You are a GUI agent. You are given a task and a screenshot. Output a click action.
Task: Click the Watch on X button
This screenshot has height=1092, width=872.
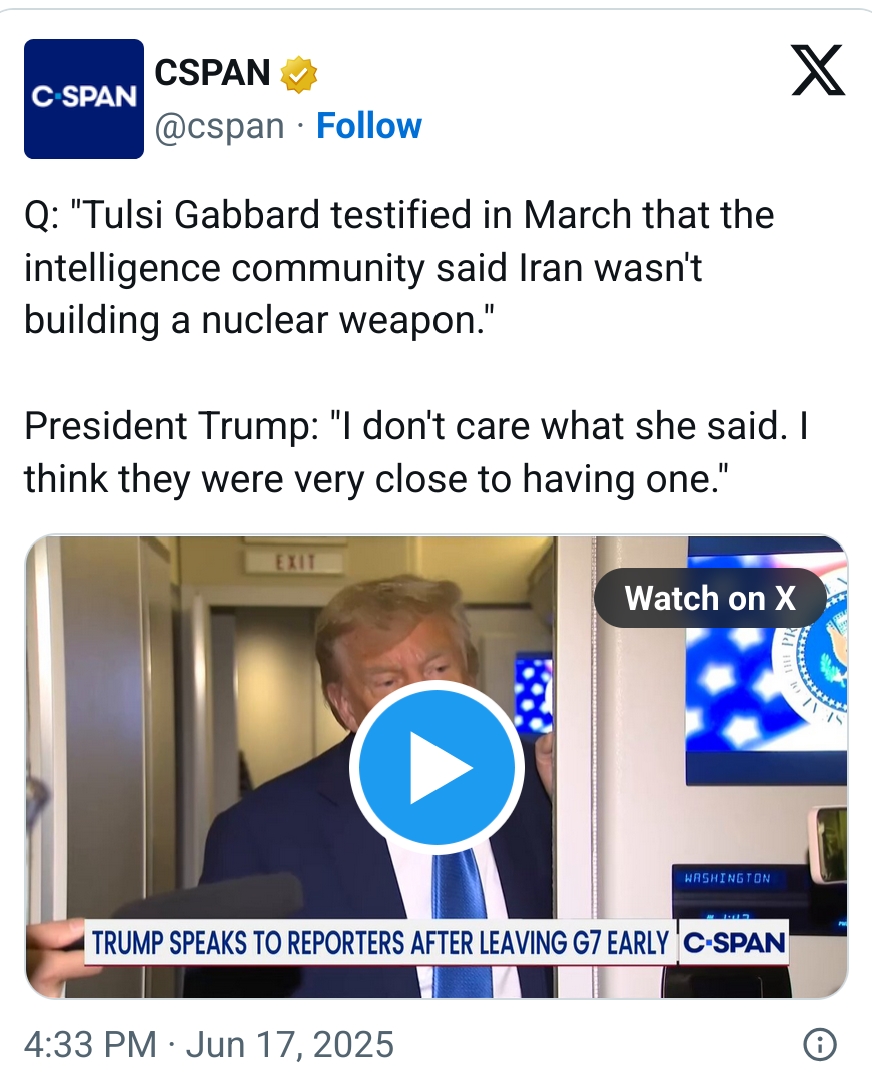(x=710, y=598)
